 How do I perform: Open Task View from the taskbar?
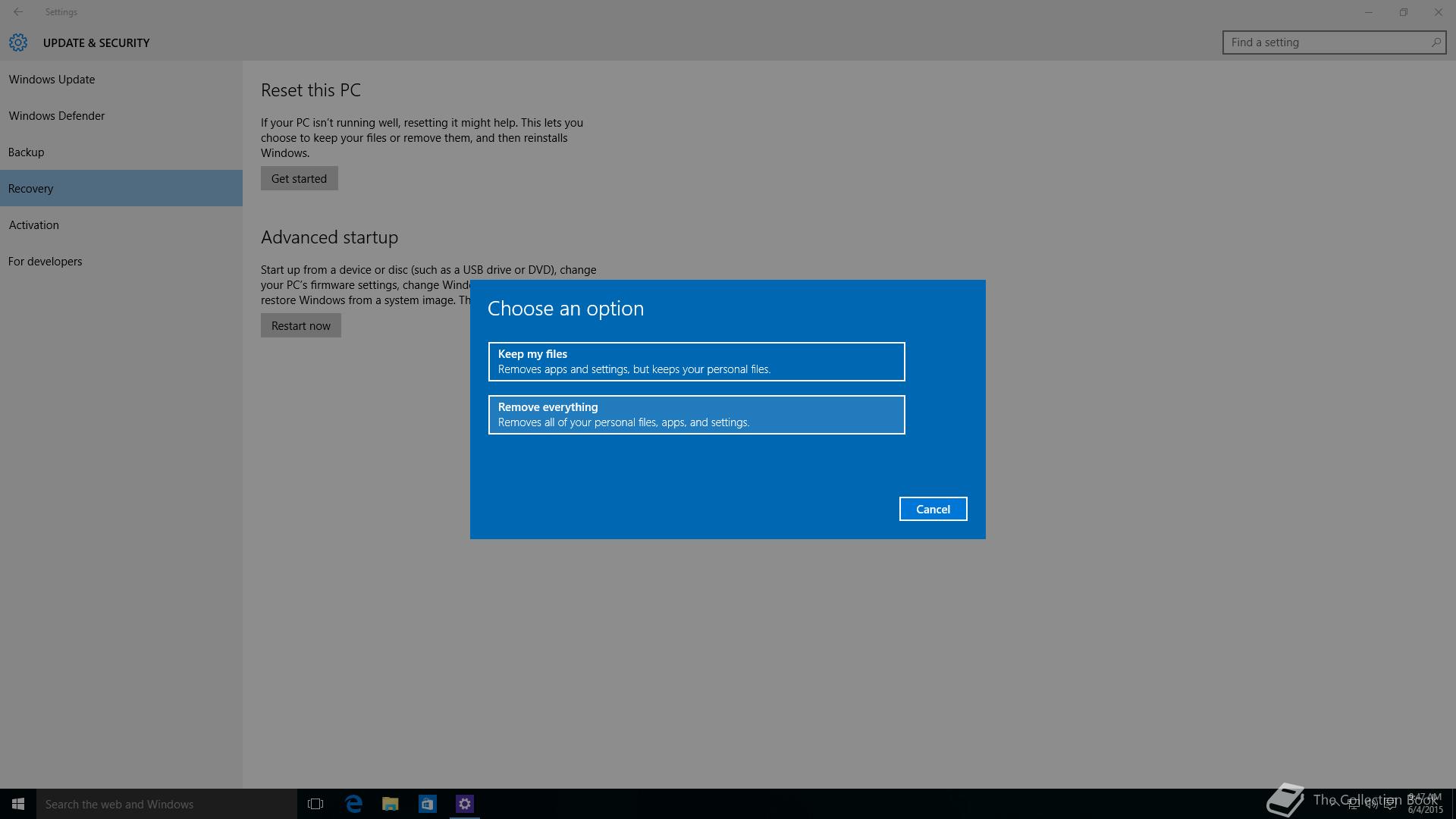tap(315, 804)
